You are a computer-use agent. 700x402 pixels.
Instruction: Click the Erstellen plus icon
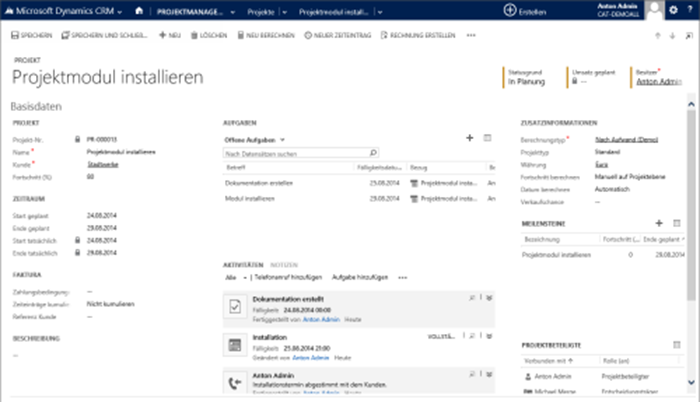tap(510, 10)
